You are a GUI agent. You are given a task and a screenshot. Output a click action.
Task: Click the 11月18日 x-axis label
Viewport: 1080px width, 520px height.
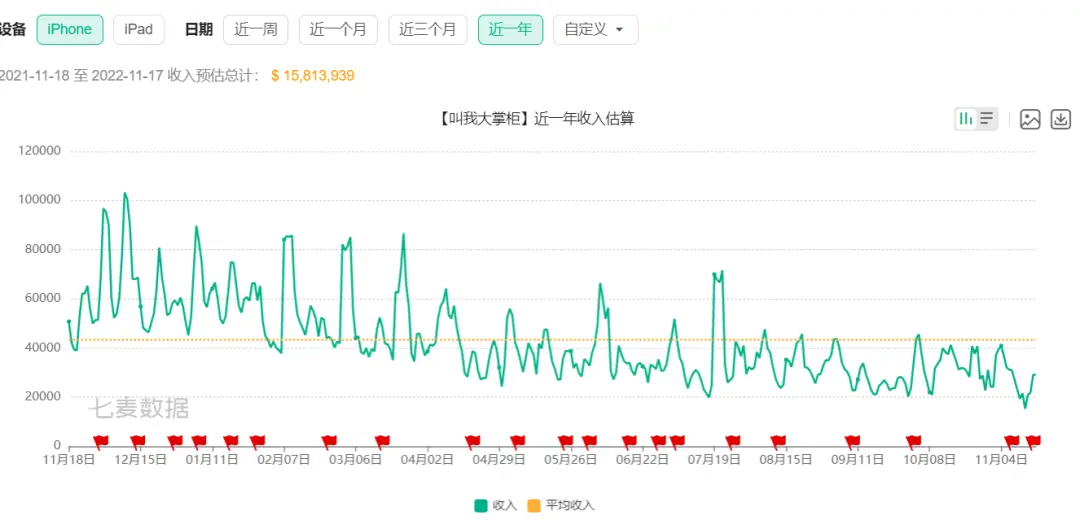(68, 459)
